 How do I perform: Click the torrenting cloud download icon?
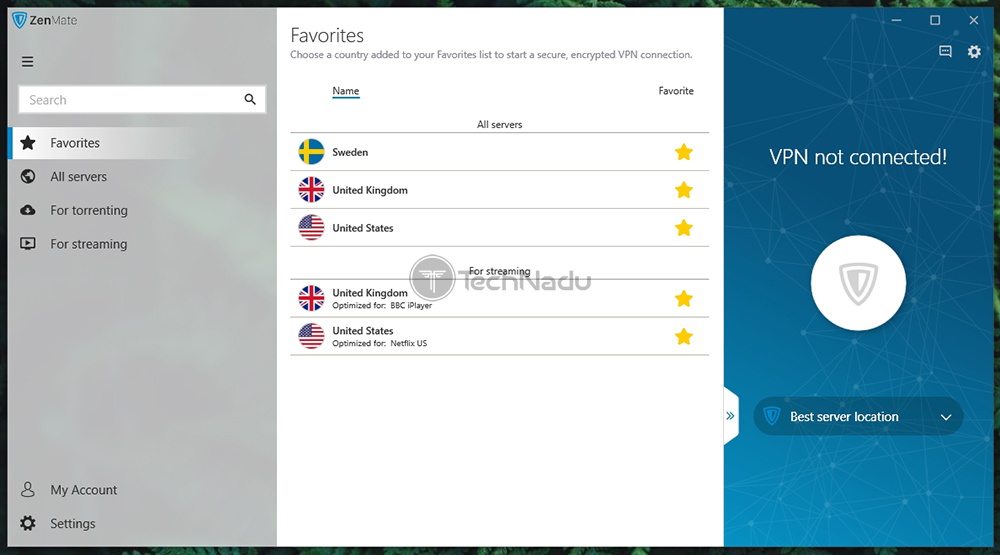click(x=28, y=211)
